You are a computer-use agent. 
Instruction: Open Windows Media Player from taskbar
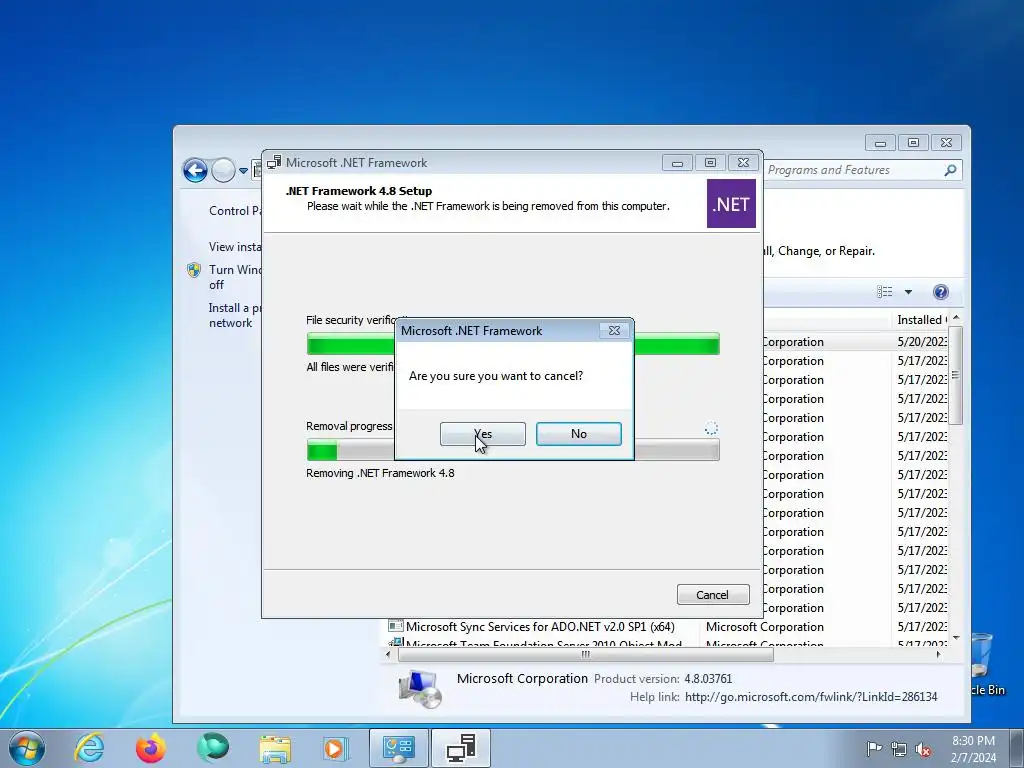[x=336, y=748]
